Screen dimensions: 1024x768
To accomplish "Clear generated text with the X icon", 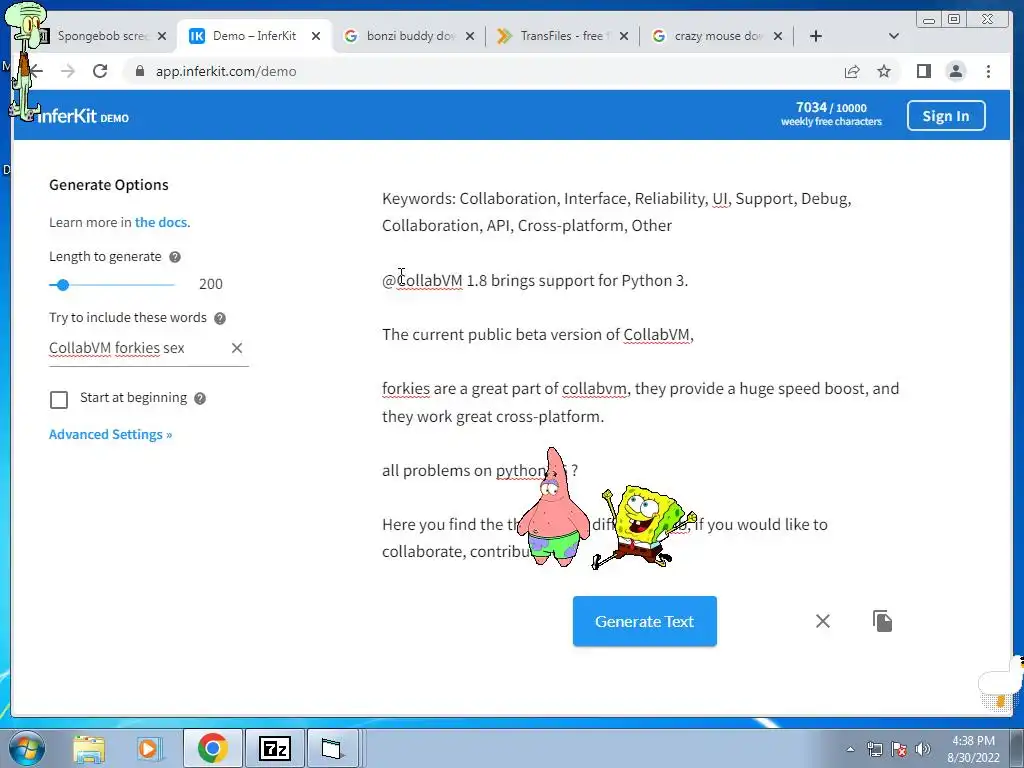I will 823,621.
